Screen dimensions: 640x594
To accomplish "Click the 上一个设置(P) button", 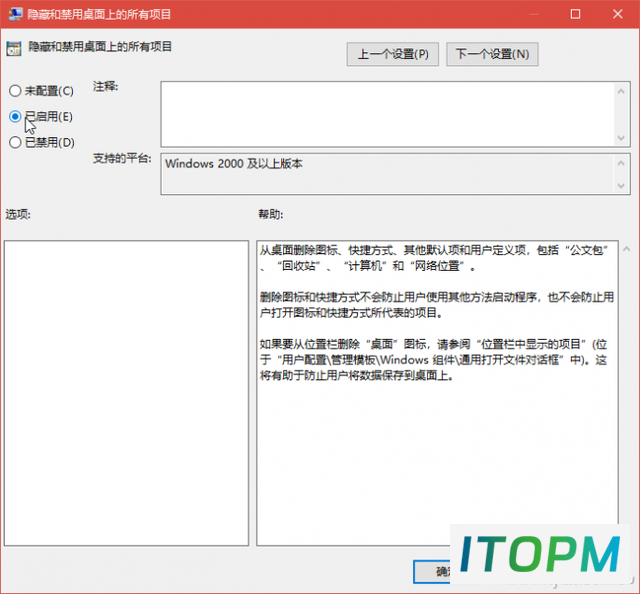I will (x=393, y=54).
